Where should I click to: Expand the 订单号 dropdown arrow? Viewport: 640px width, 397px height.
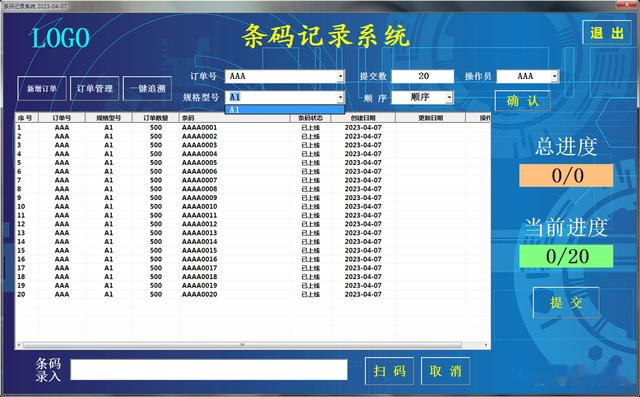340,76
